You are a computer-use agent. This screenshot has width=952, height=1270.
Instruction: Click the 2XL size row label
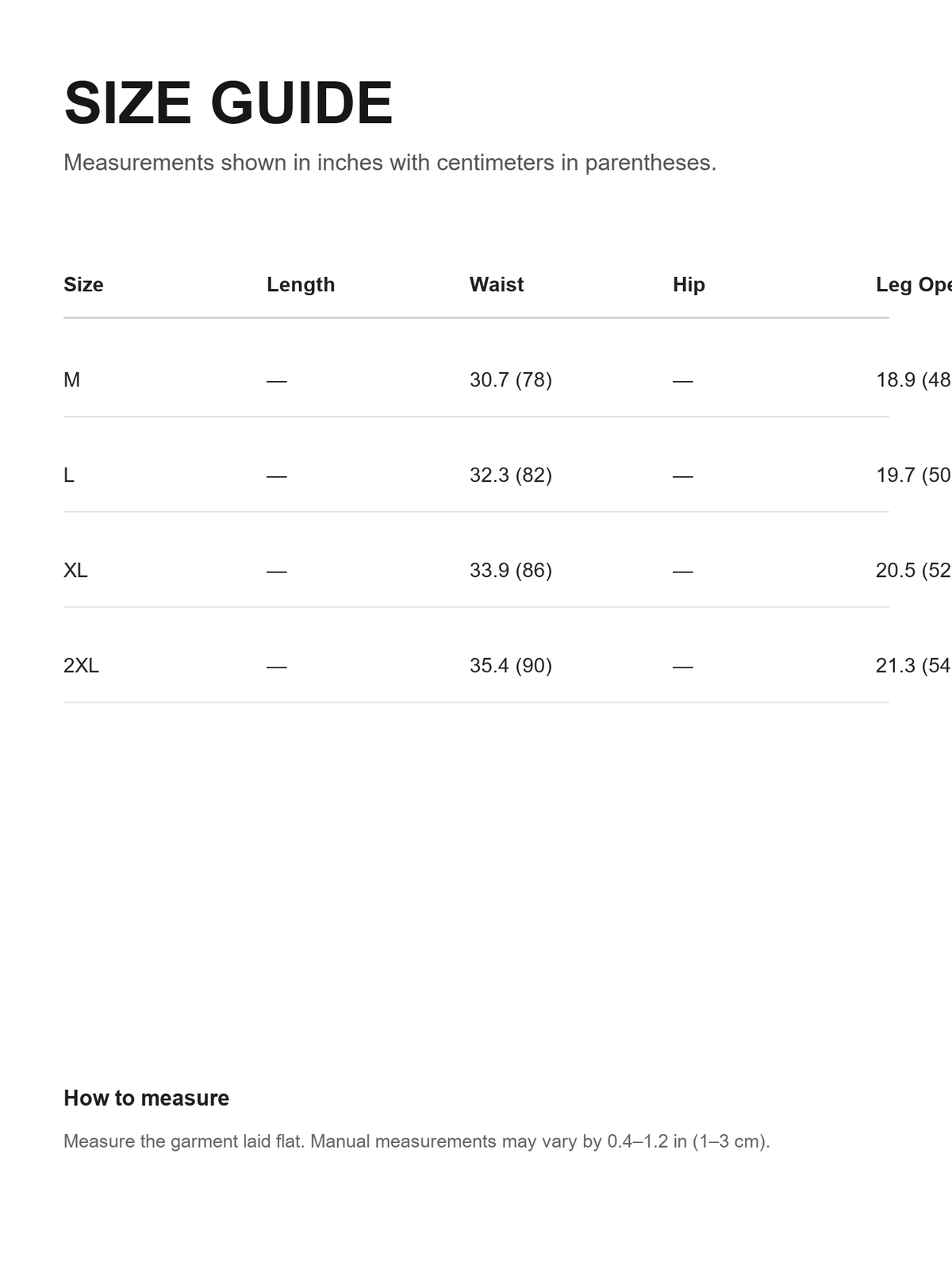(x=81, y=665)
